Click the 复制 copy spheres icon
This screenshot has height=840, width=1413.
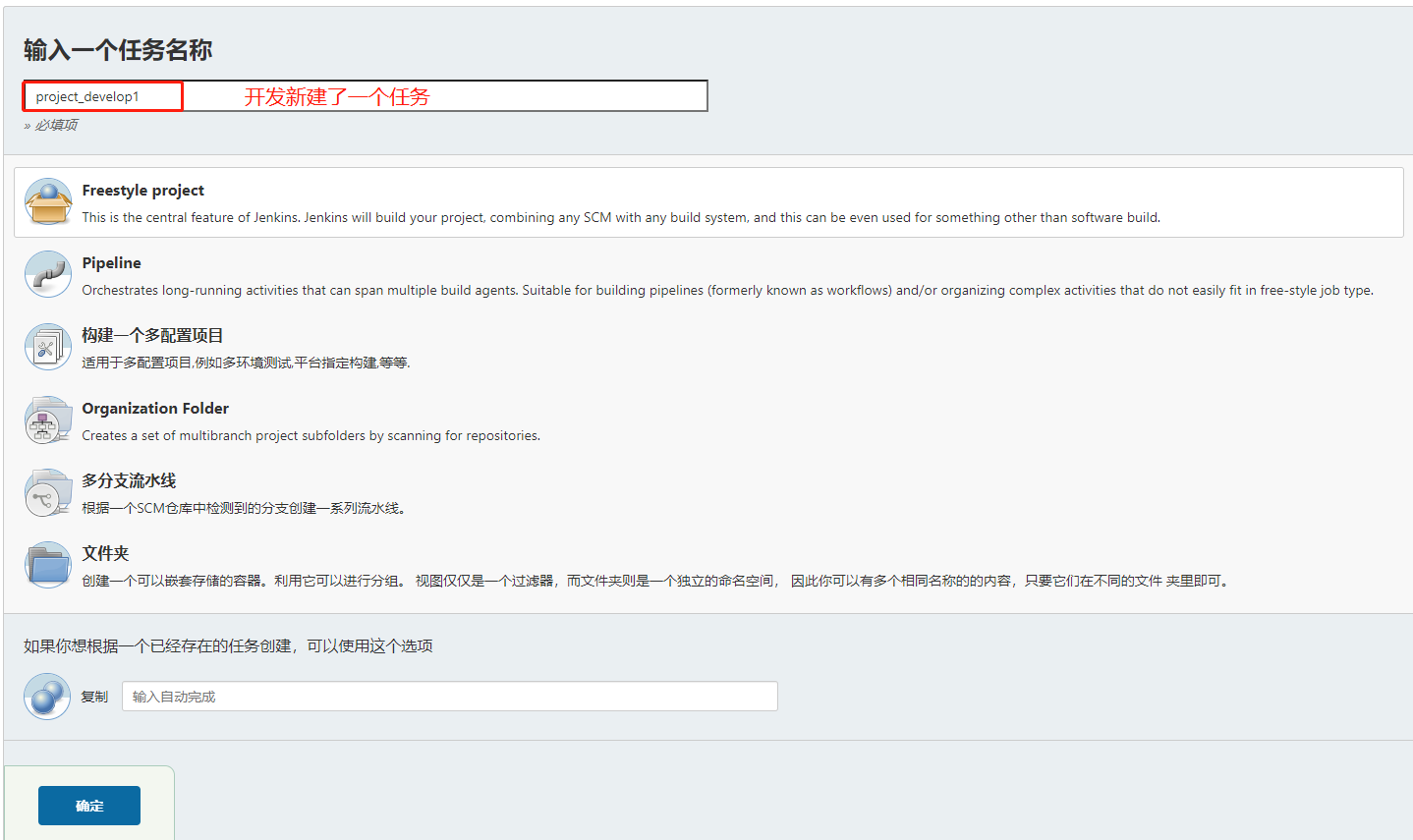tap(47, 696)
